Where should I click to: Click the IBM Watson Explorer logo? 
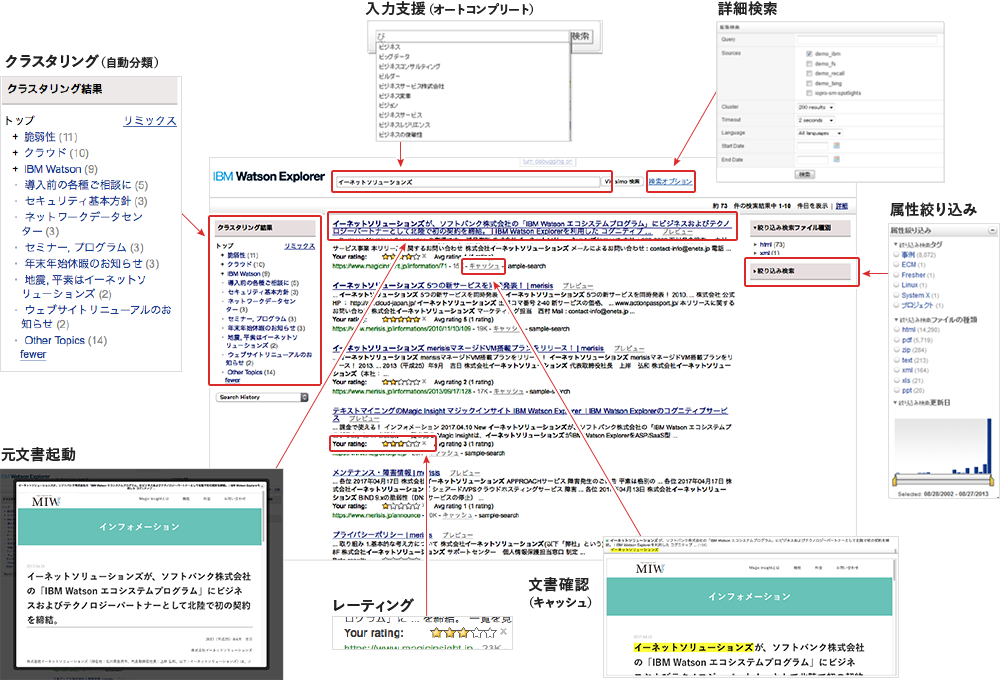click(268, 177)
